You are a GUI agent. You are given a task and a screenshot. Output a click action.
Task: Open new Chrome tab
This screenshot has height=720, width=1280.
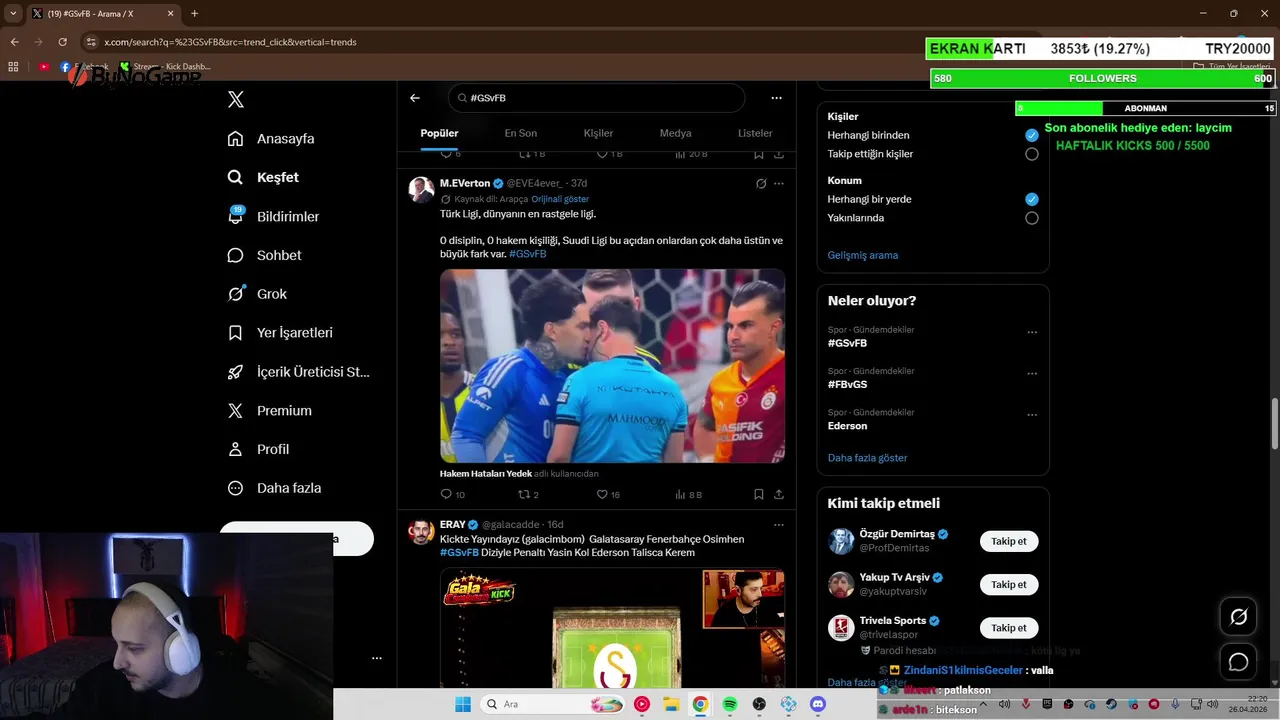[194, 14]
